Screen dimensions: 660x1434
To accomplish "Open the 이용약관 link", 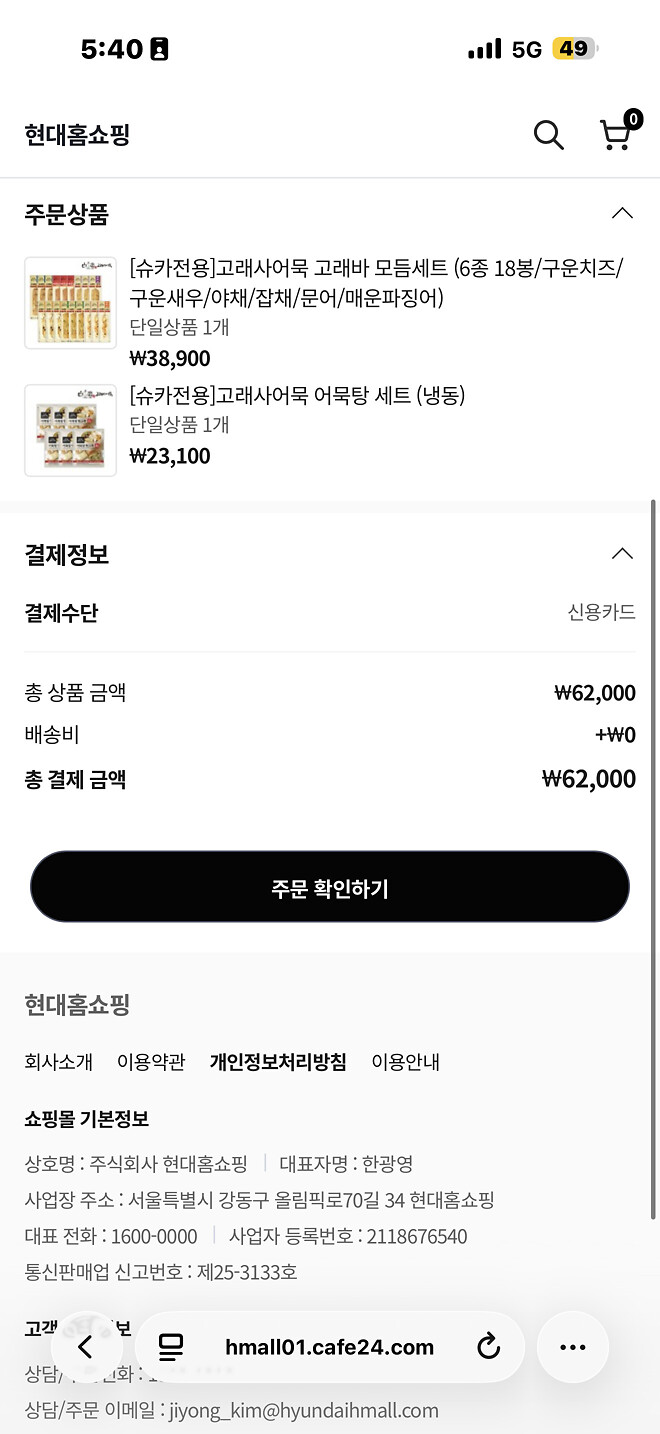I will coord(151,1062).
